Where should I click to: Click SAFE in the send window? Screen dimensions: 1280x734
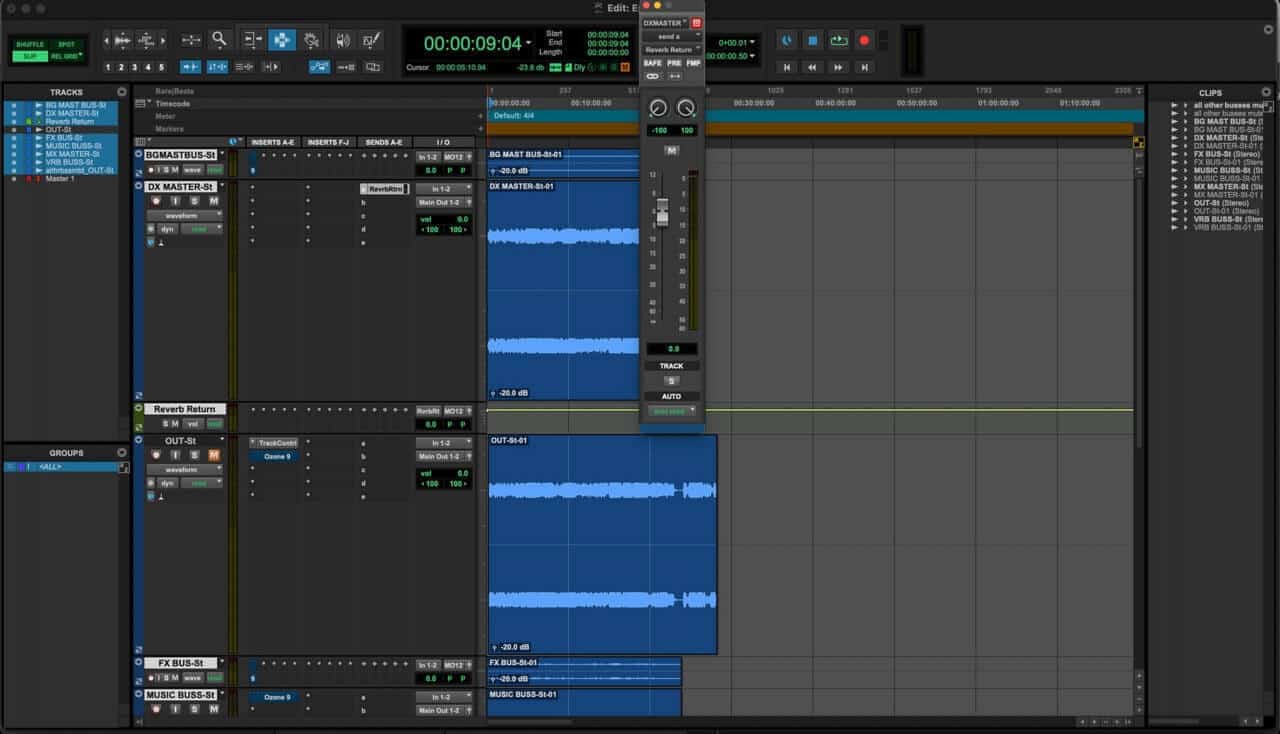(653, 63)
